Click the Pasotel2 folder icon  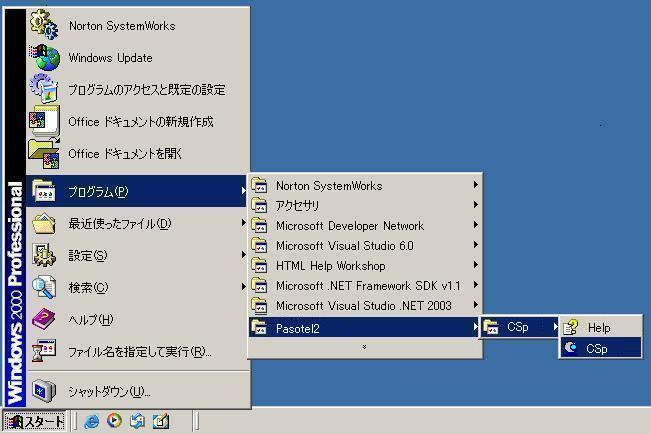[x=259, y=328]
